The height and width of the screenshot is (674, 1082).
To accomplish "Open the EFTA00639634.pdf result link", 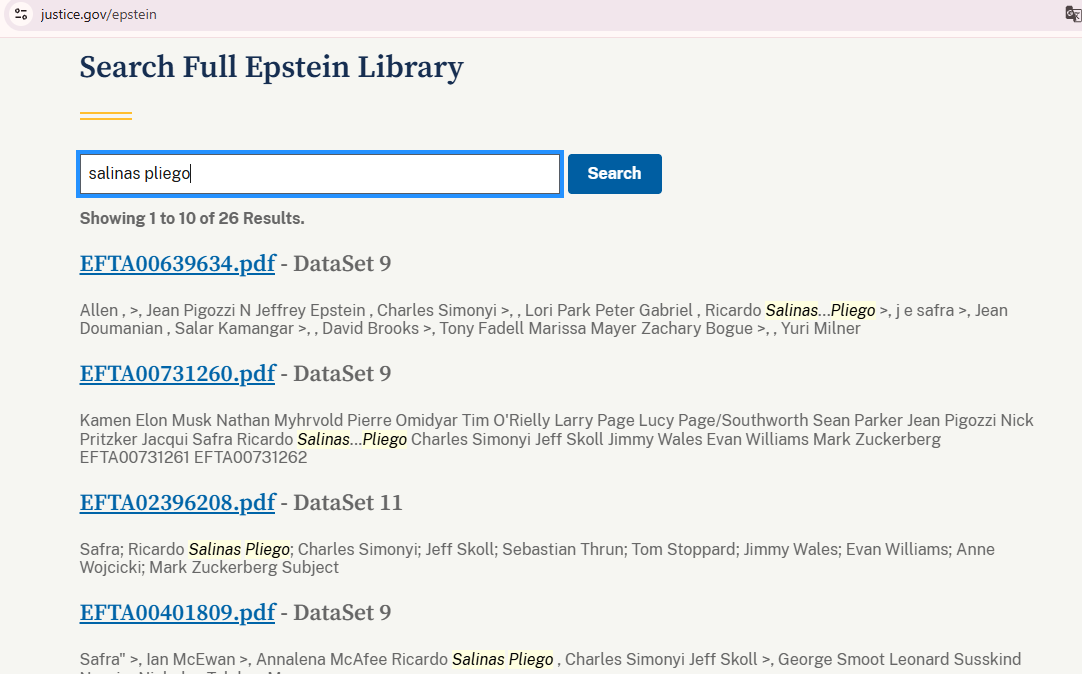I will (x=177, y=264).
